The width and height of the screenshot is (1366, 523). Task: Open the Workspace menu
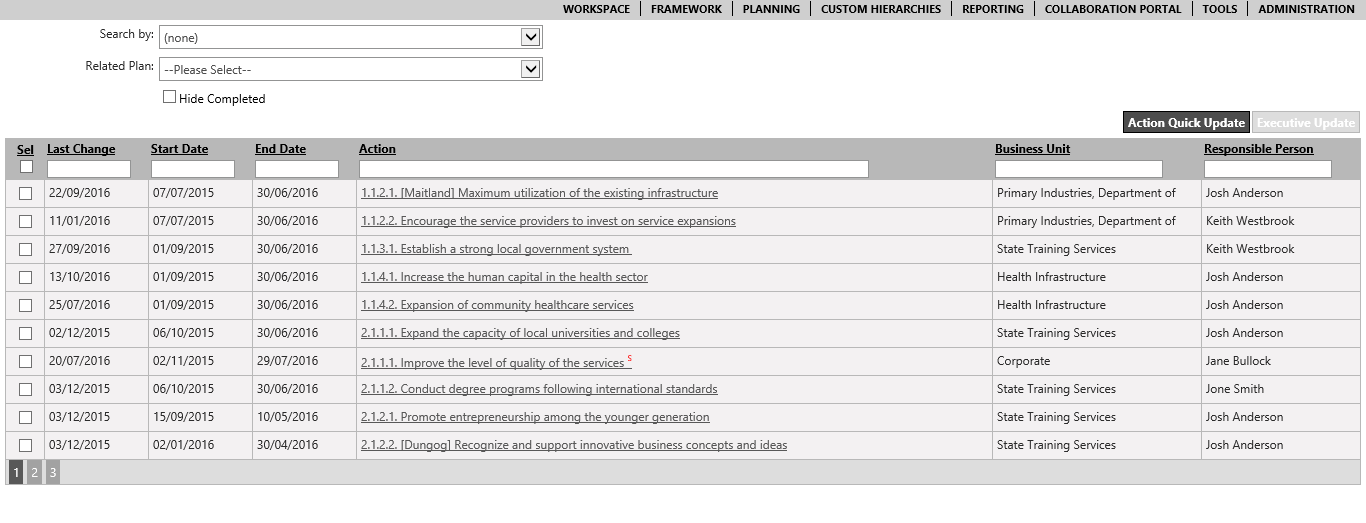point(596,9)
